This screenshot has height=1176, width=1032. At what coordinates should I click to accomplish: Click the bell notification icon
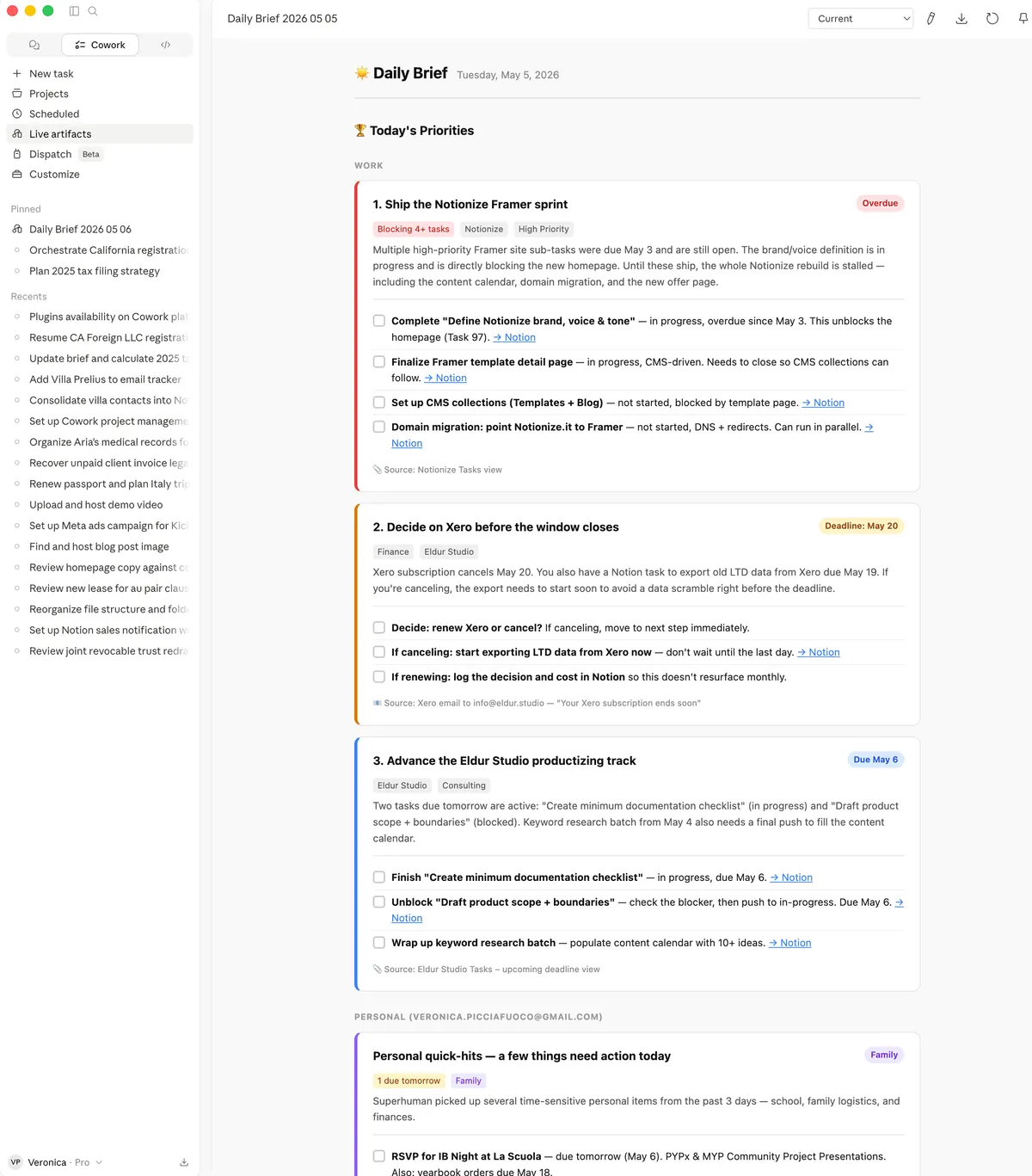1023,19
